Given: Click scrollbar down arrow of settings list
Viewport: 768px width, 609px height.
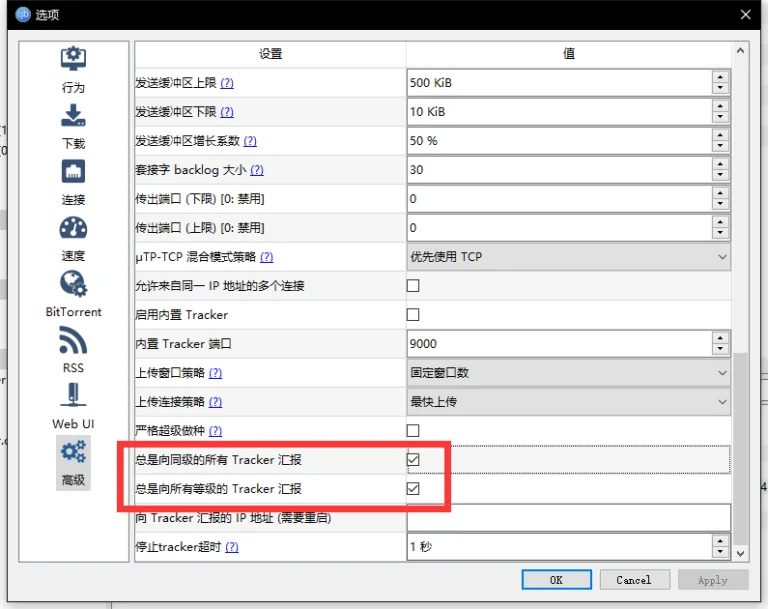Looking at the screenshot, I should pyautogui.click(x=740, y=554).
